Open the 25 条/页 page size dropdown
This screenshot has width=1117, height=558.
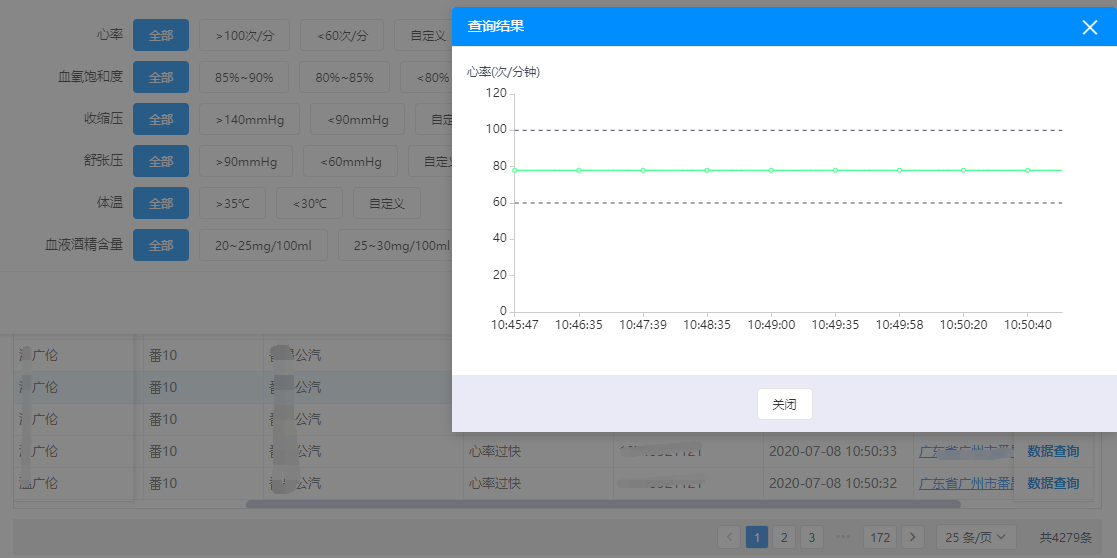click(975, 537)
